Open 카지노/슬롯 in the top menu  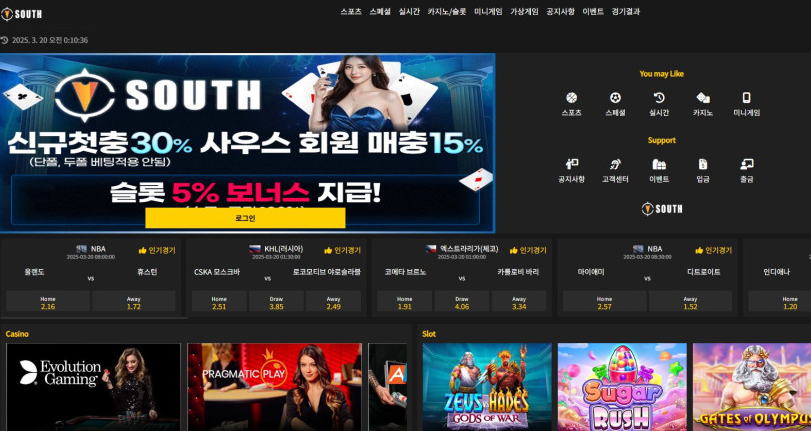click(447, 12)
